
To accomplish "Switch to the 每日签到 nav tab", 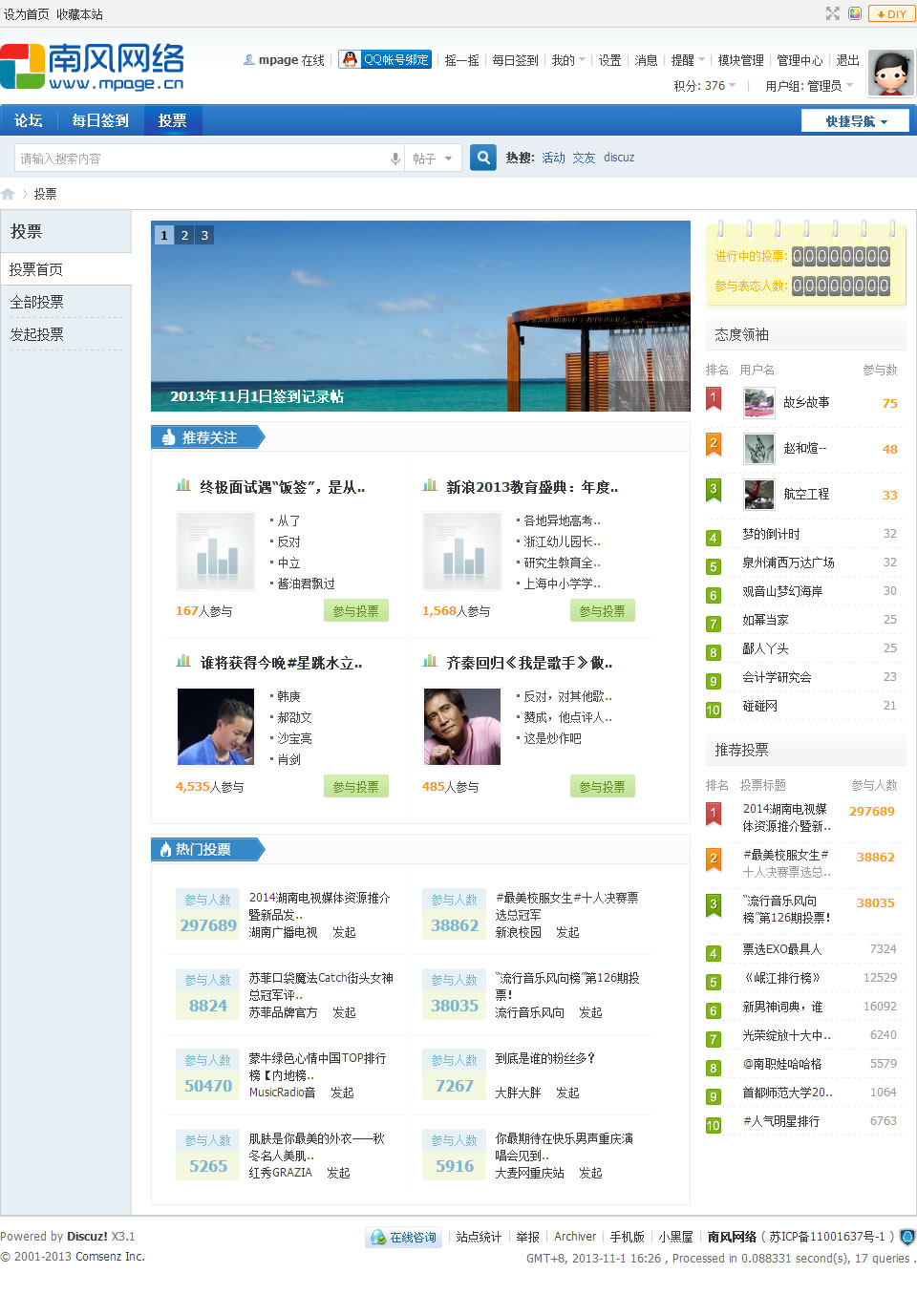I will 100,120.
